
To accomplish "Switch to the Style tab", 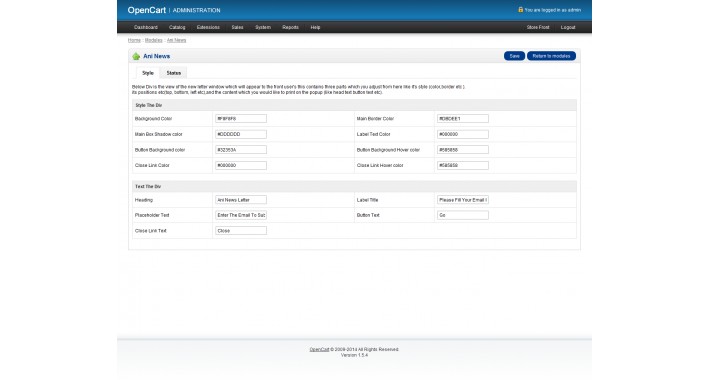I will tap(148, 73).
